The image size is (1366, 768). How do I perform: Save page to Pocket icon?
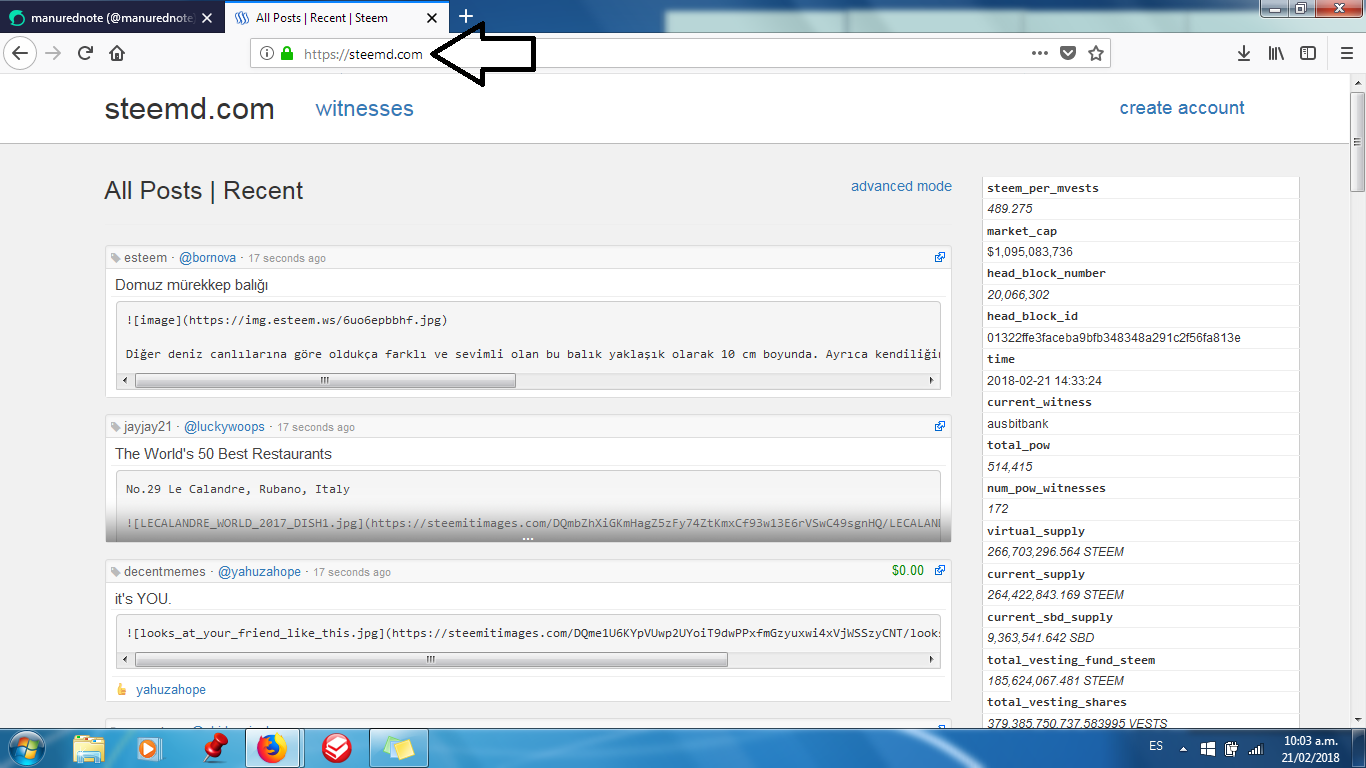coord(1068,54)
